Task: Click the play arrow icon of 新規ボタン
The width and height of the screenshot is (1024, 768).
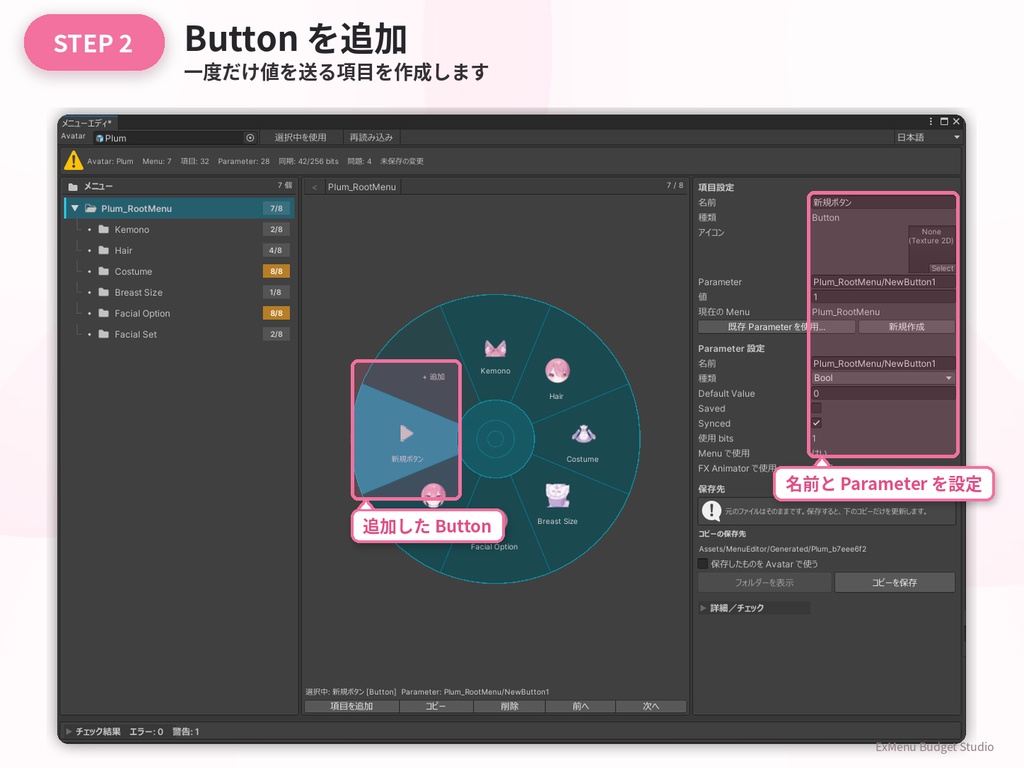Action: pos(406,433)
